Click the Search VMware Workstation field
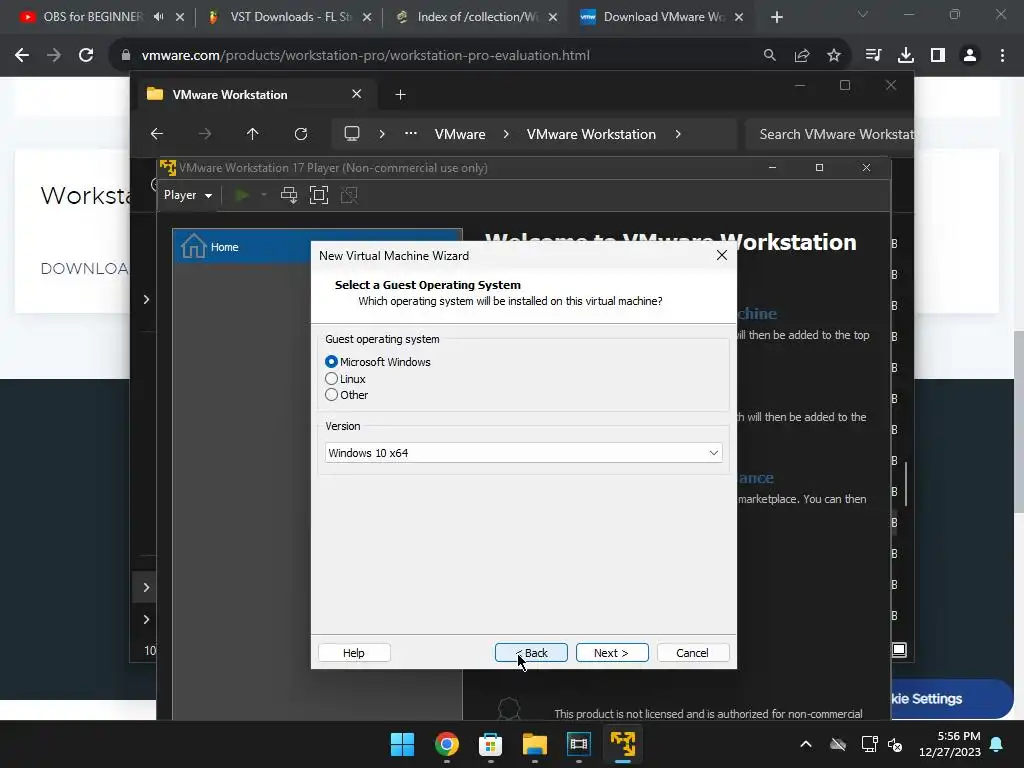Screen dimensions: 1024x768 (x=829, y=134)
